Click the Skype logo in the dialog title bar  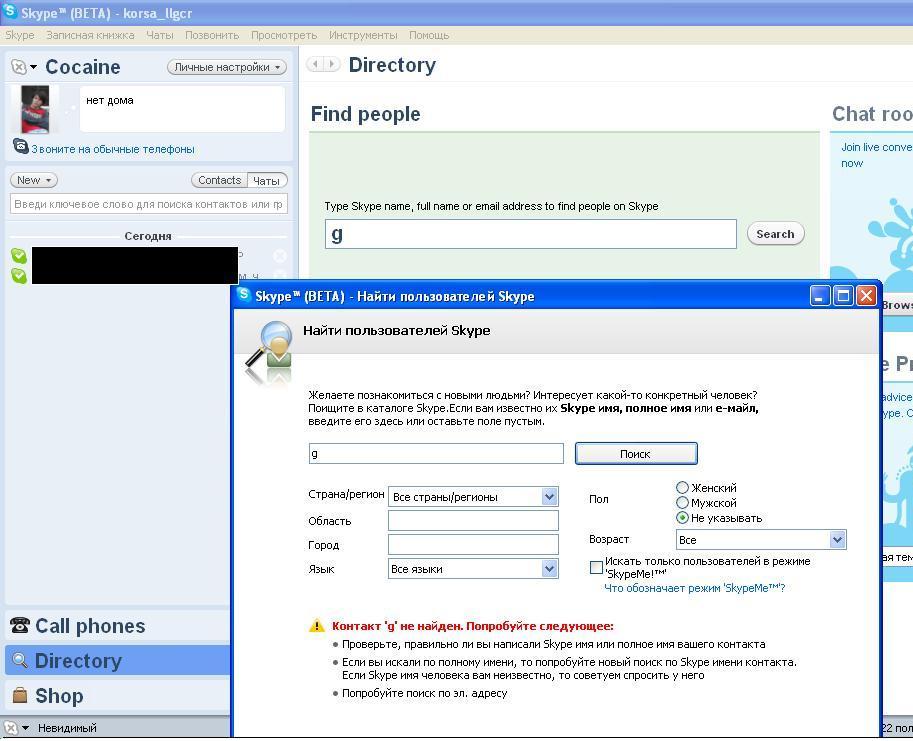point(245,295)
